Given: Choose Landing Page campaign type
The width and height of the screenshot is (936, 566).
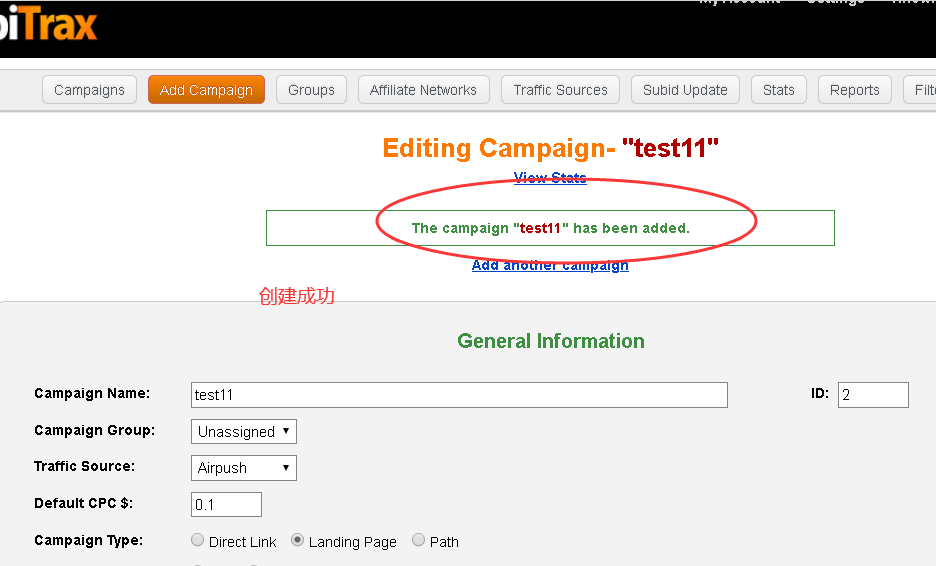Looking at the screenshot, I should (x=297, y=540).
